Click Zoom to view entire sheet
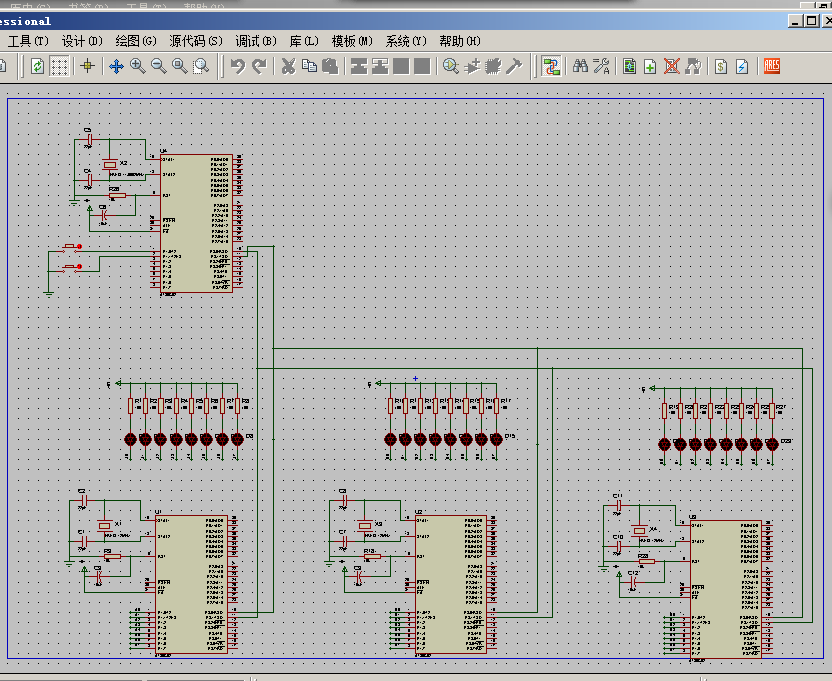Screen dimensions: 832x681 180,66
